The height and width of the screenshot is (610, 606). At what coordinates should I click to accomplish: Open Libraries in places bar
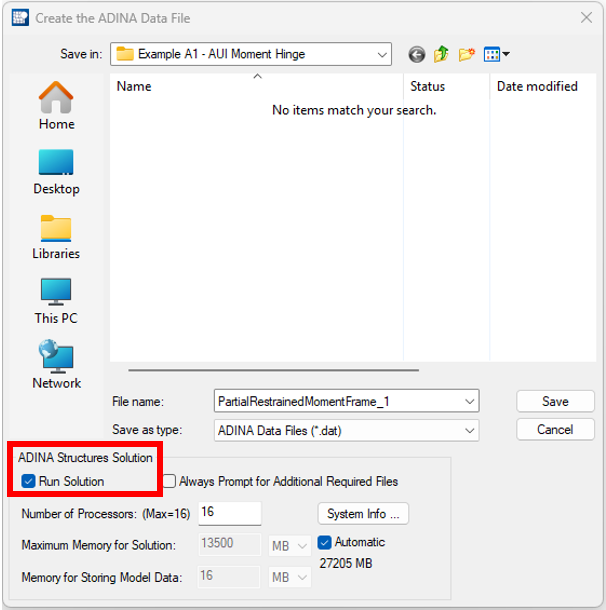click(x=56, y=237)
